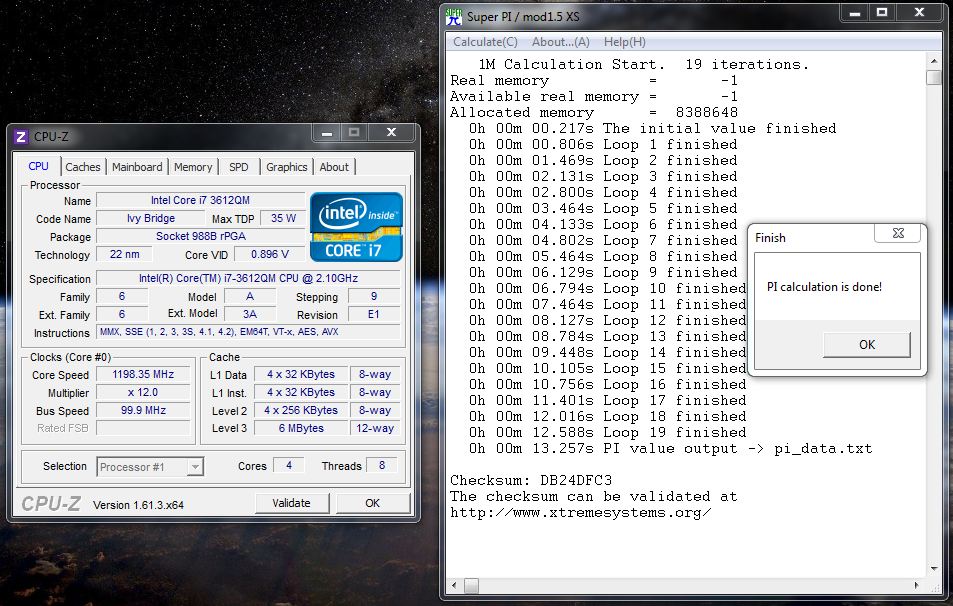
Task: Click the Core VID value '0.896 V'
Action: [x=270, y=254]
